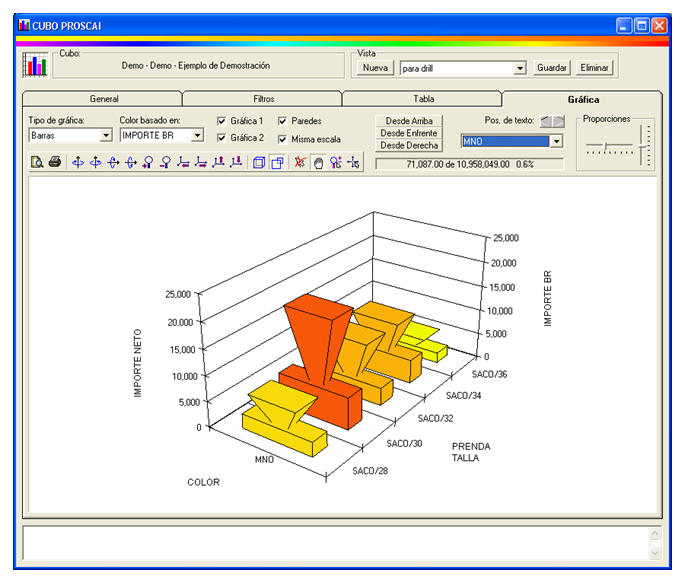Click the 3D cube perspective icon
Screen dimensions: 681x580
(x=259, y=163)
